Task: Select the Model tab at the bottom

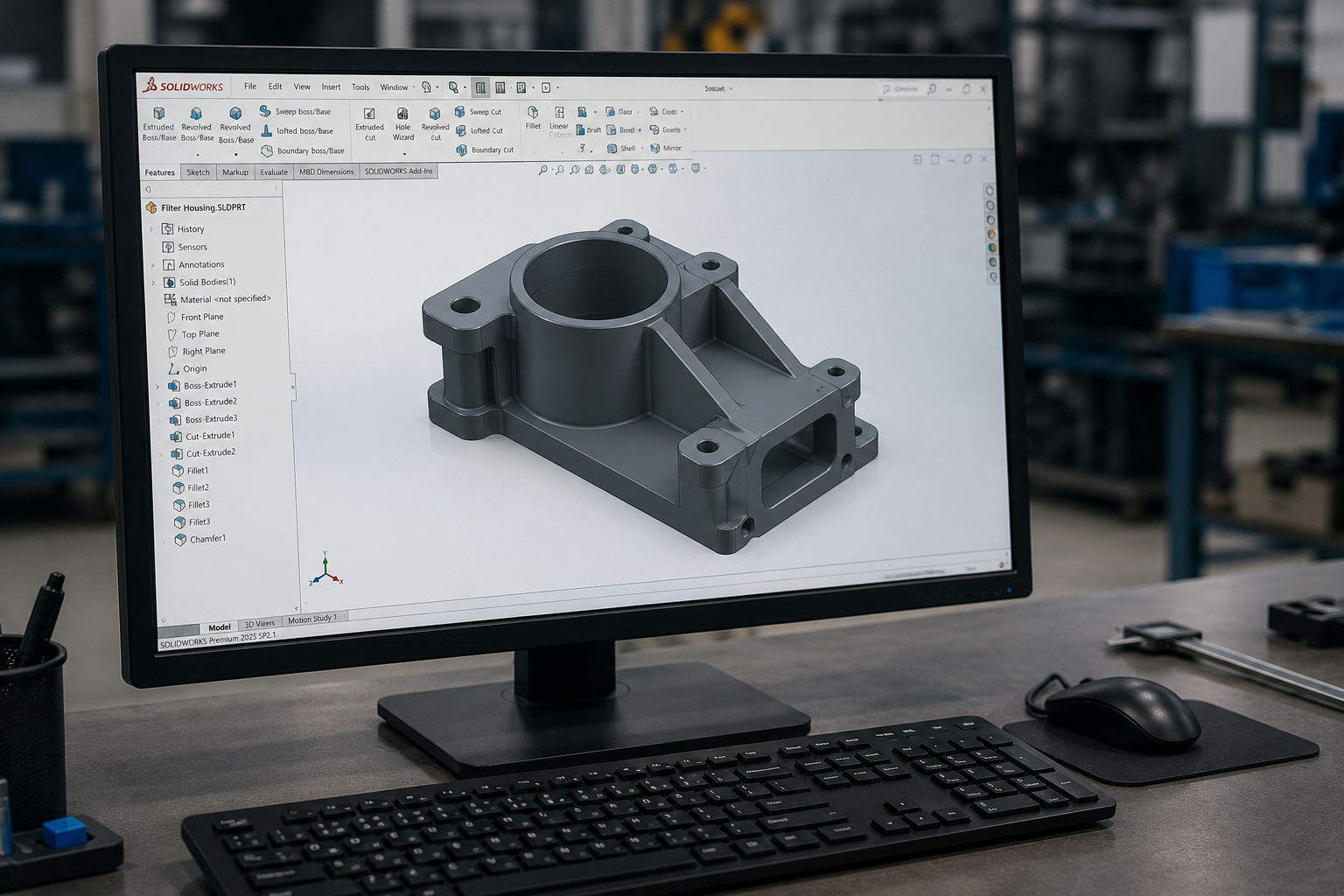Action: click(220, 627)
